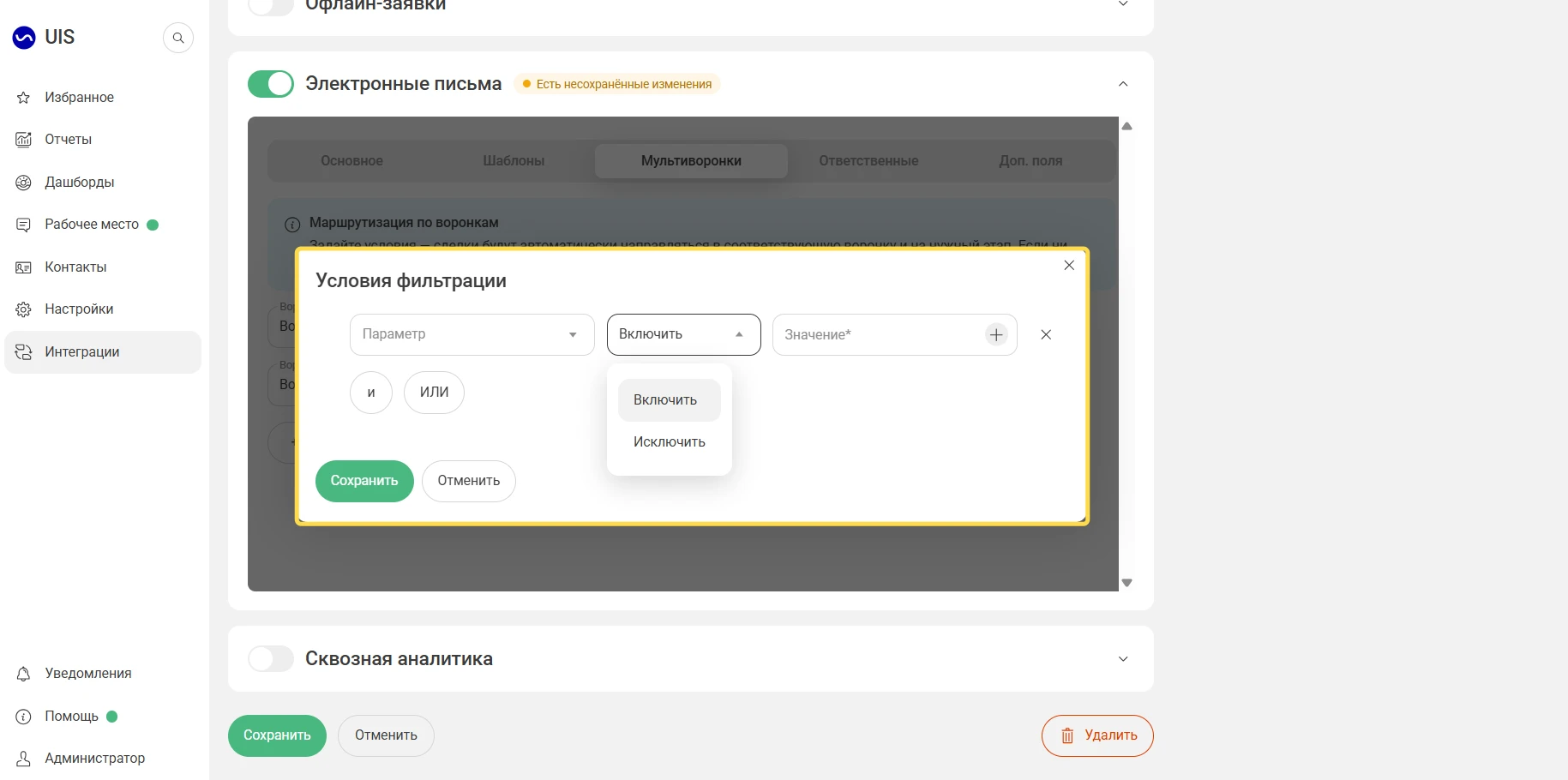The width and height of the screenshot is (1568, 780).
Task: Open Дашборды icon in sidebar
Action: (x=24, y=183)
